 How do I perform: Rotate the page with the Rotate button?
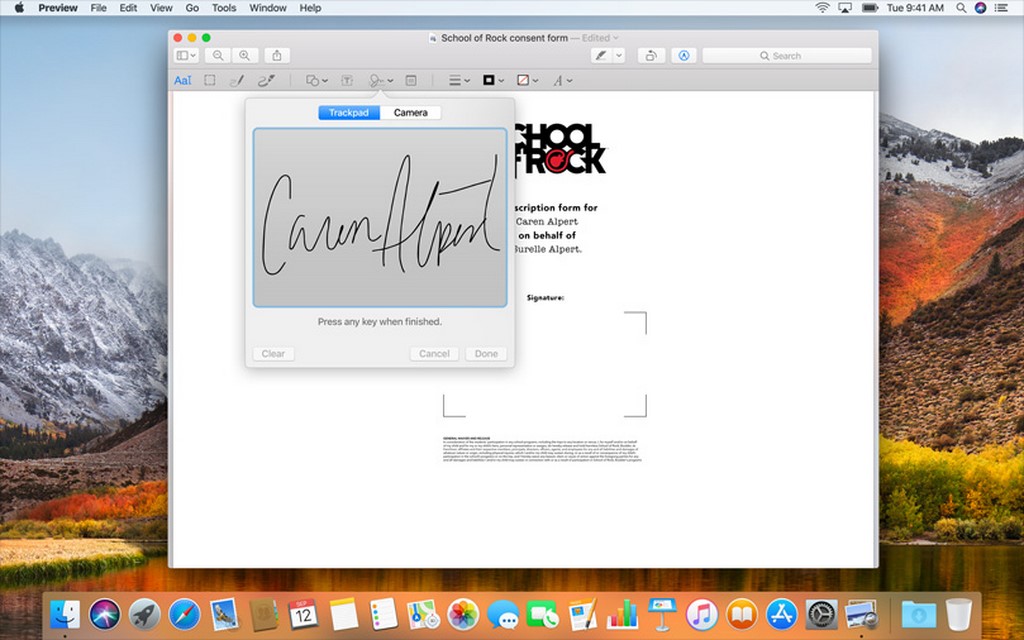[651, 56]
